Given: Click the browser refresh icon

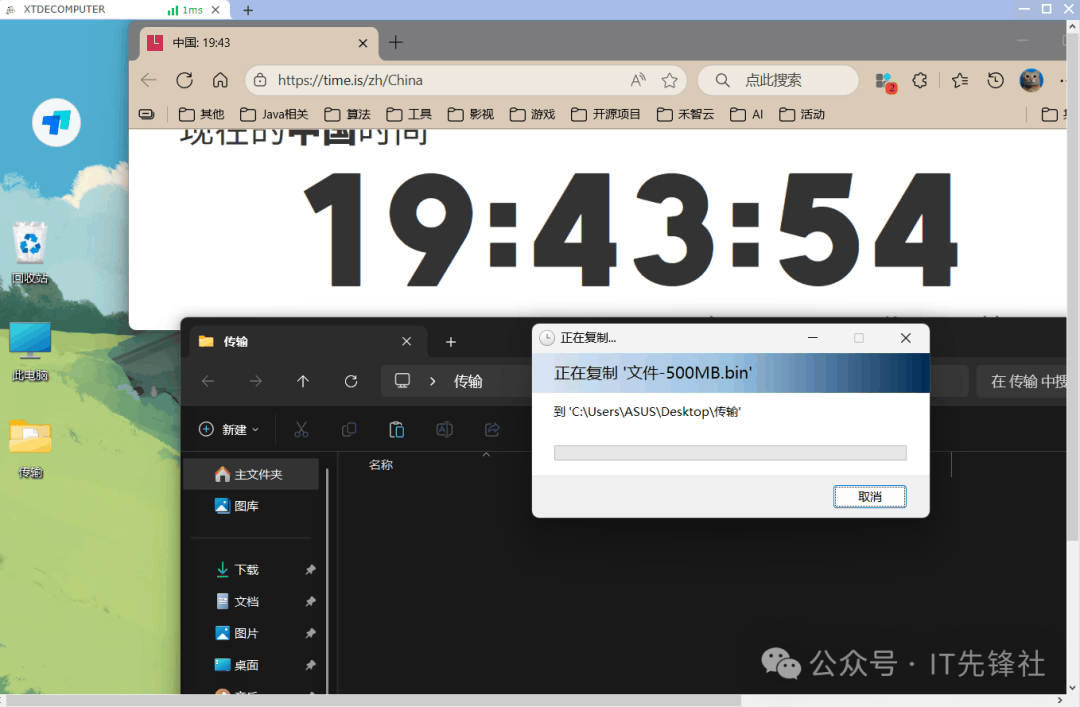Looking at the screenshot, I should [184, 80].
